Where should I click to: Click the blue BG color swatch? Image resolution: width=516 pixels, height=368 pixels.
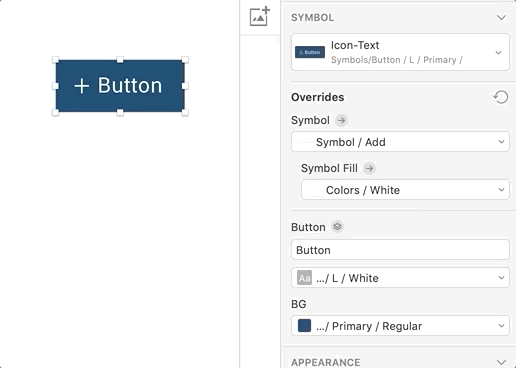pos(304,326)
